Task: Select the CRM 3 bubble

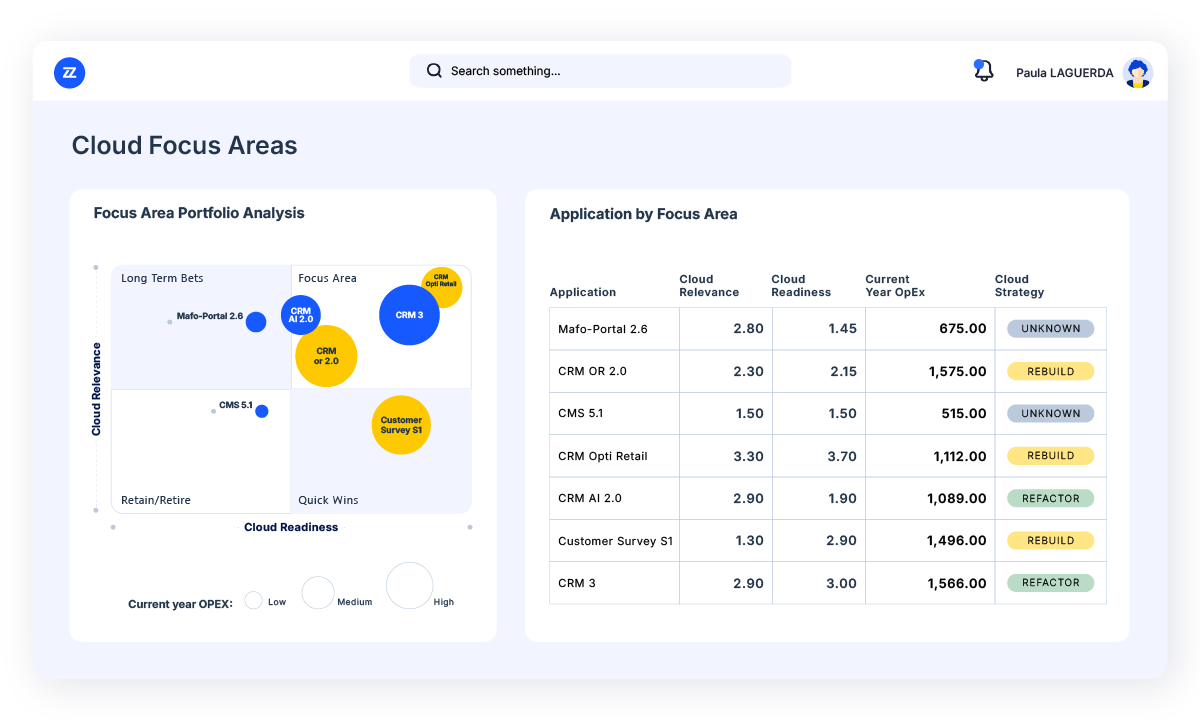Action: click(410, 315)
